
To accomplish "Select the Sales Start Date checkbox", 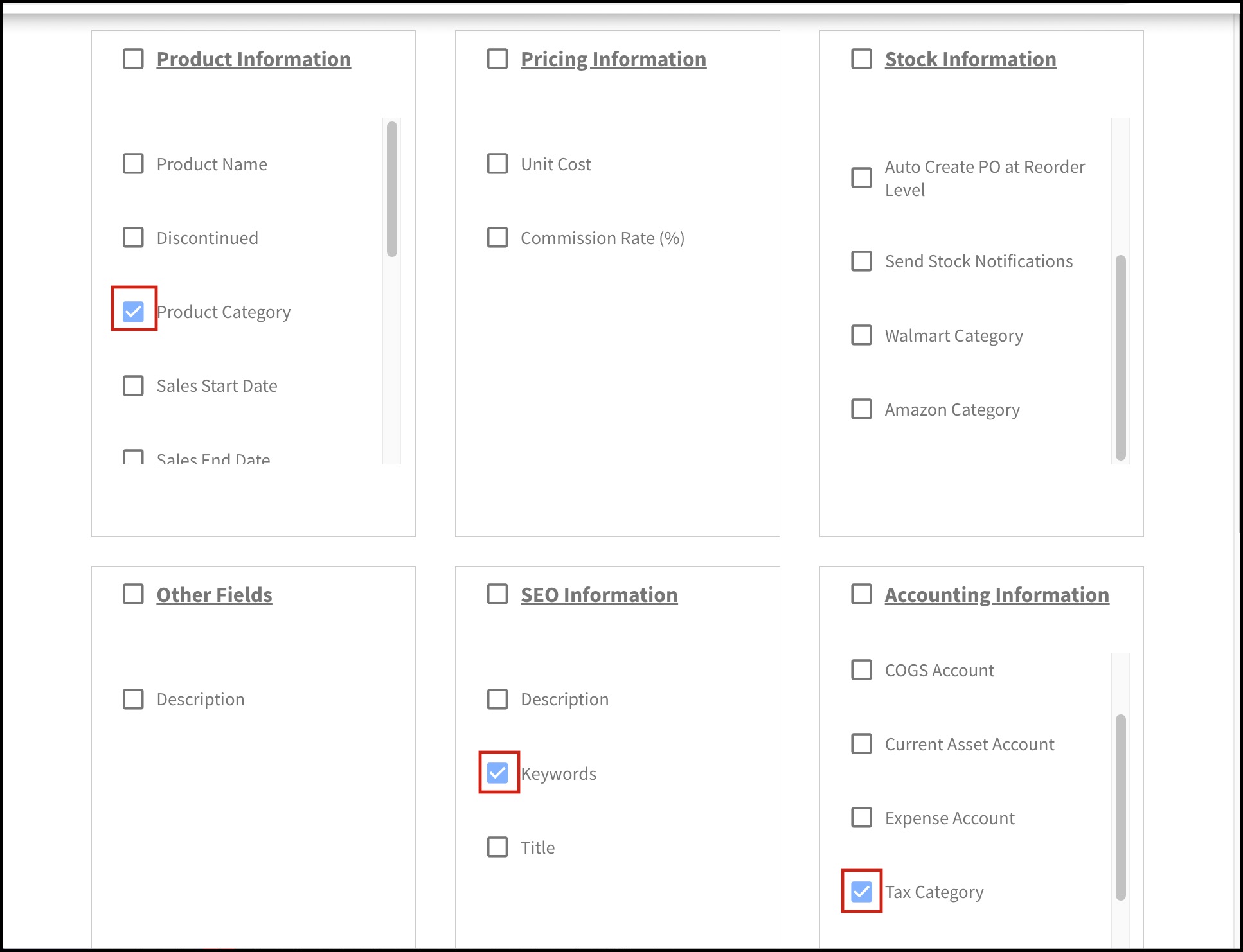I will coord(133,385).
